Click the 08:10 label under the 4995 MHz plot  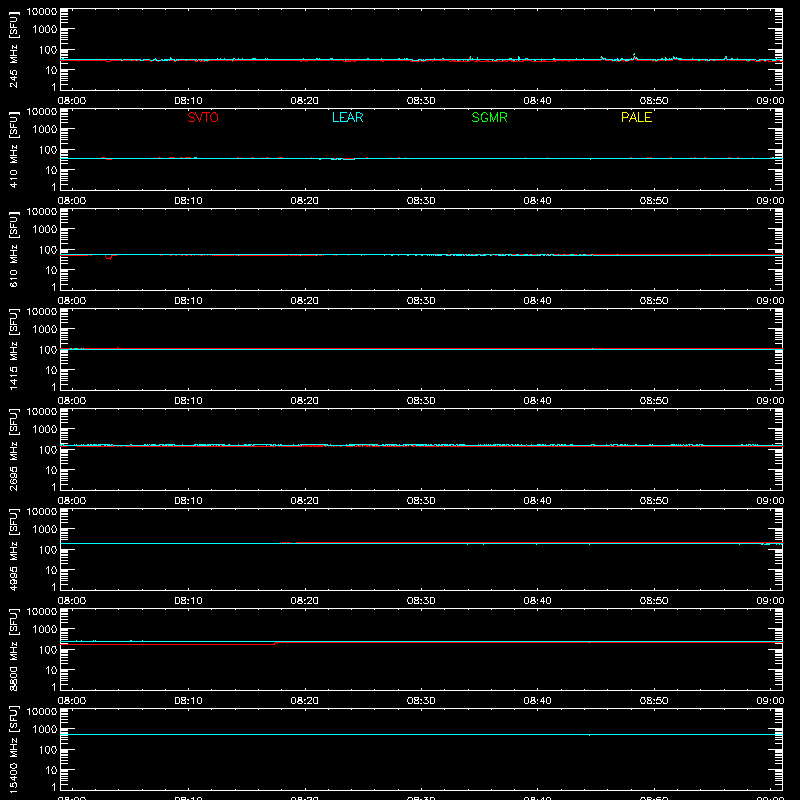coord(188,601)
